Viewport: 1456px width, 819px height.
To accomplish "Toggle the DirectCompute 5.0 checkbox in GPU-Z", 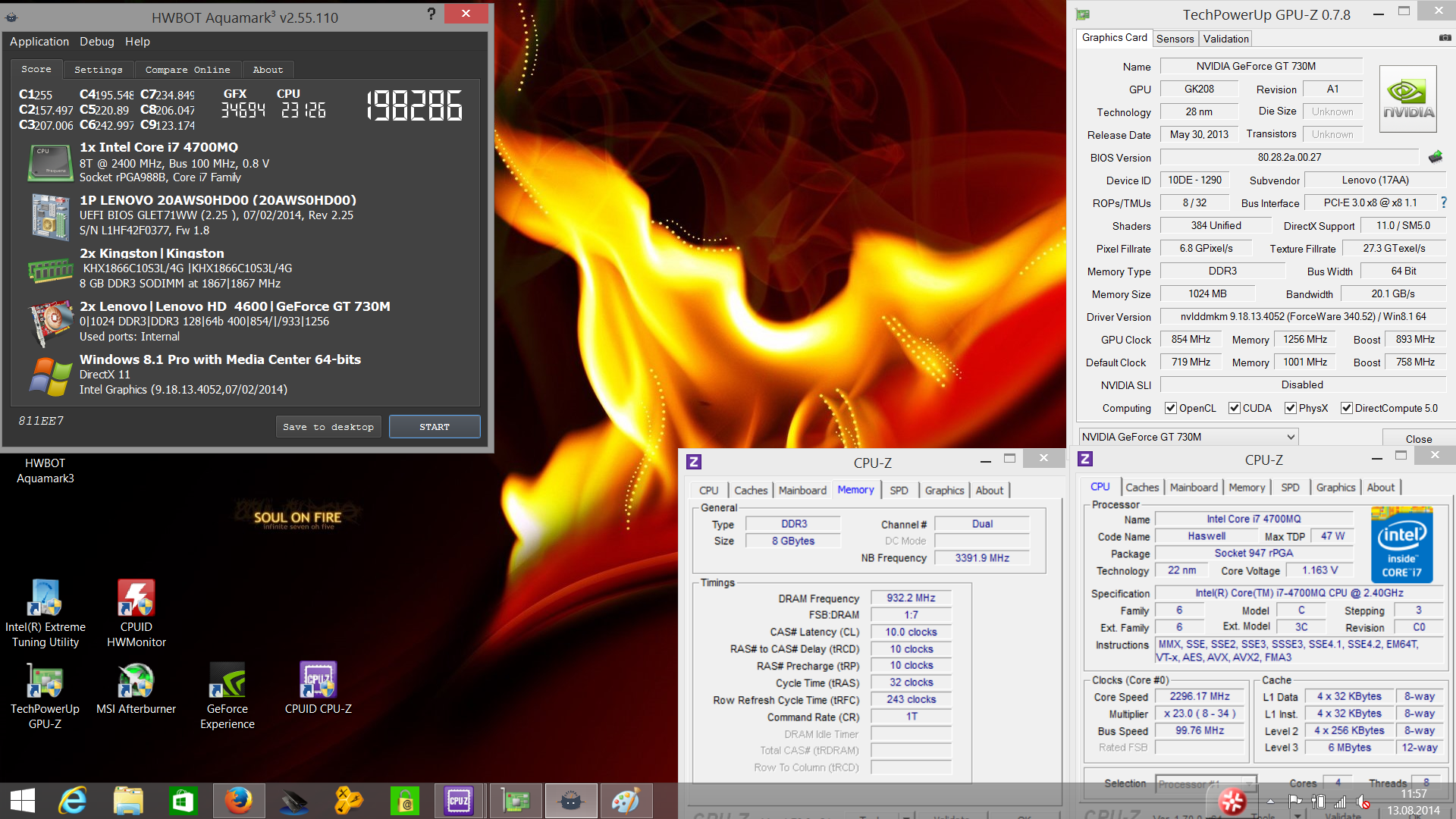I will click(x=1347, y=408).
